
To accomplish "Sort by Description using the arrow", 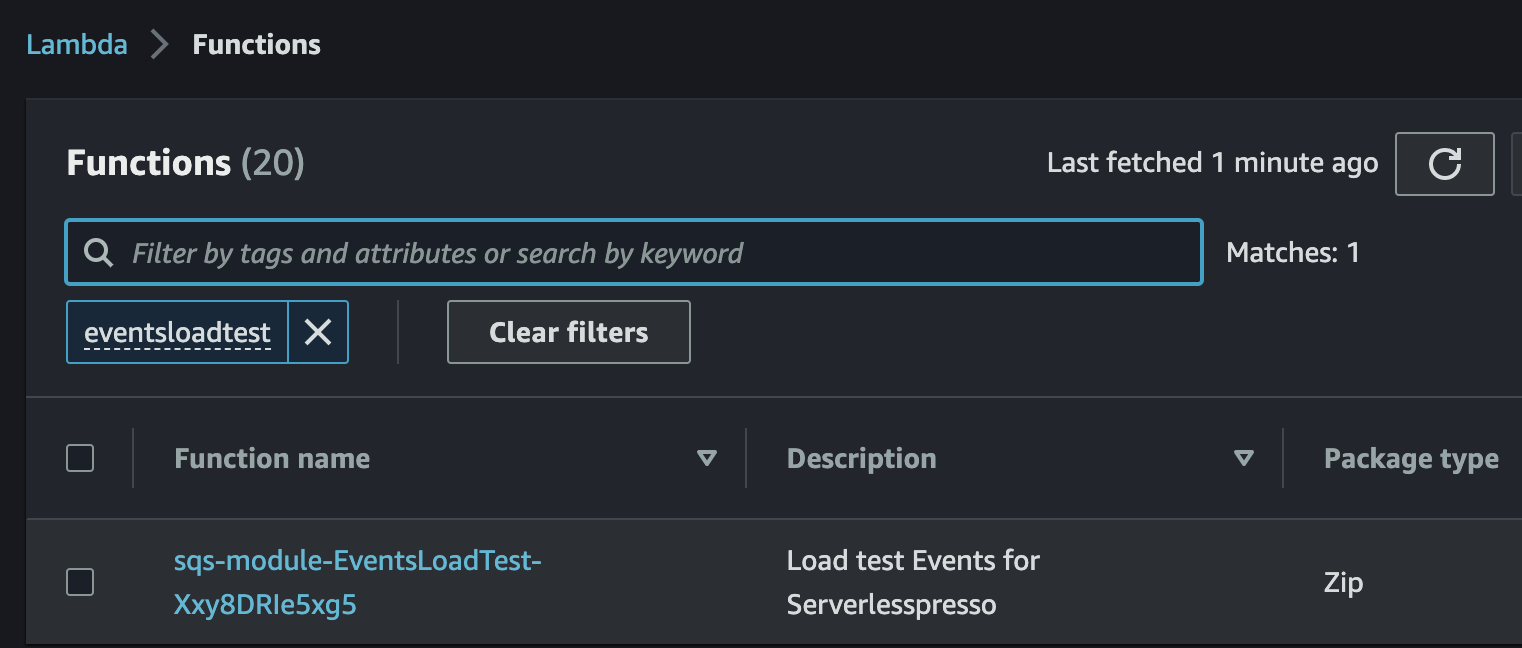I will point(1244,459).
